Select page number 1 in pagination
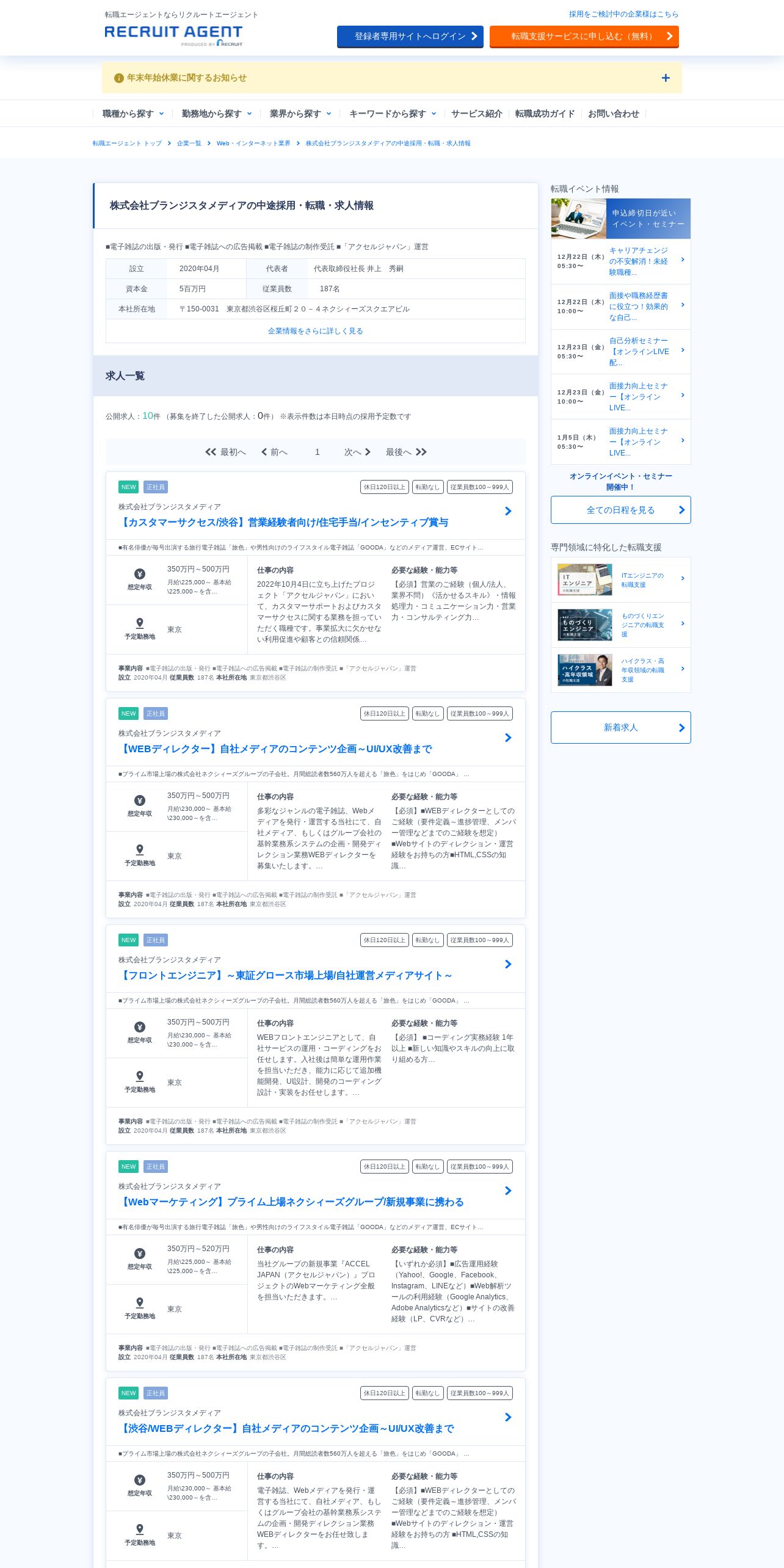This screenshot has height=1568, width=784. pyautogui.click(x=318, y=452)
